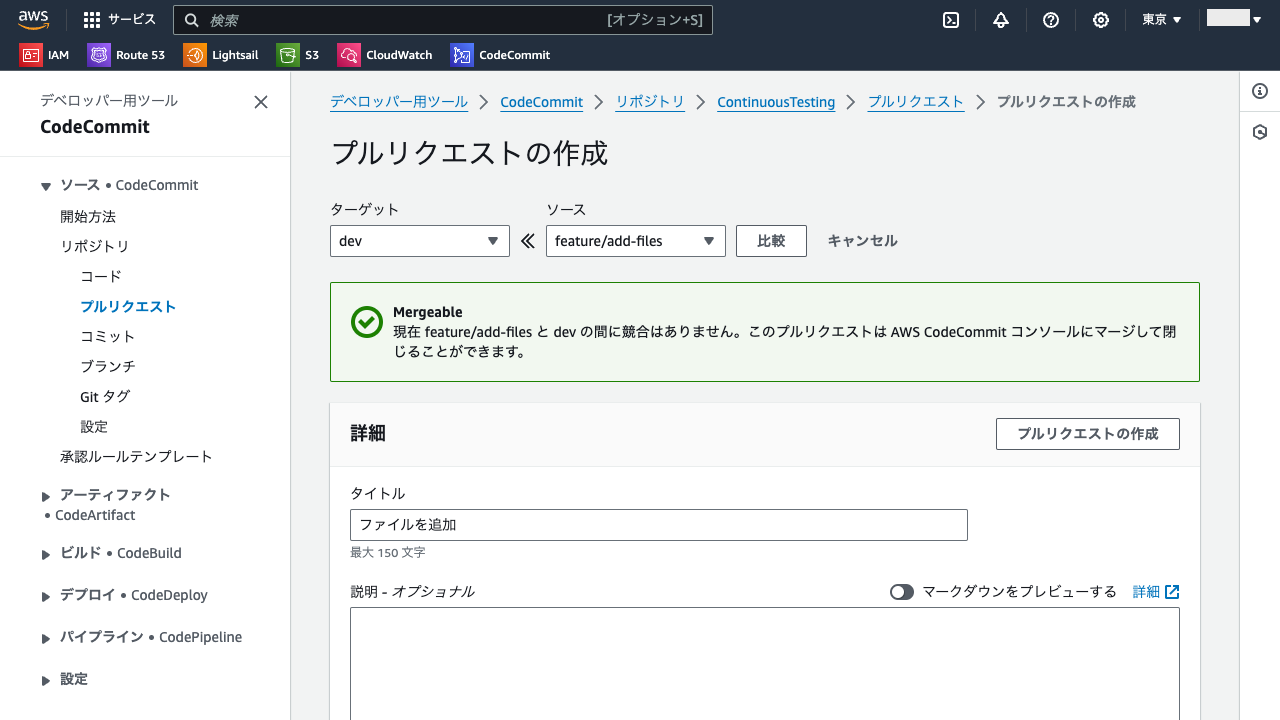This screenshot has height=720, width=1280.
Task: Open the services grid menu
Action: (x=92, y=20)
